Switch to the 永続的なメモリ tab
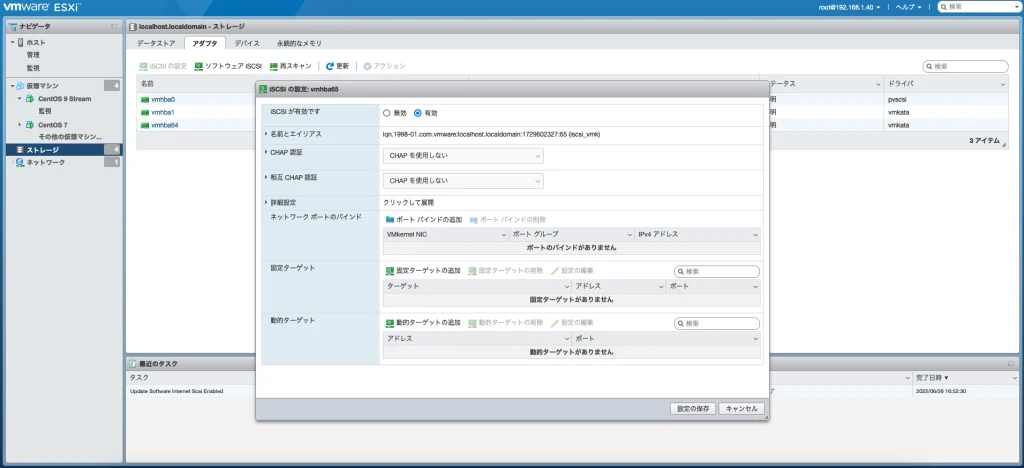The image size is (1024, 468). [x=299, y=43]
